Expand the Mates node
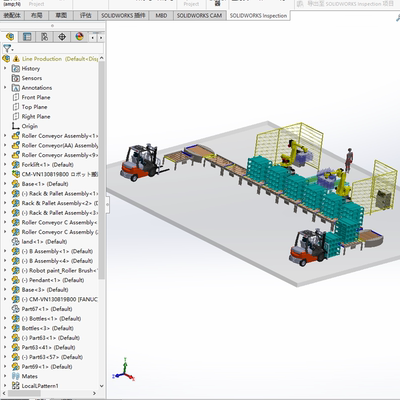The image size is (400, 400). point(5,376)
